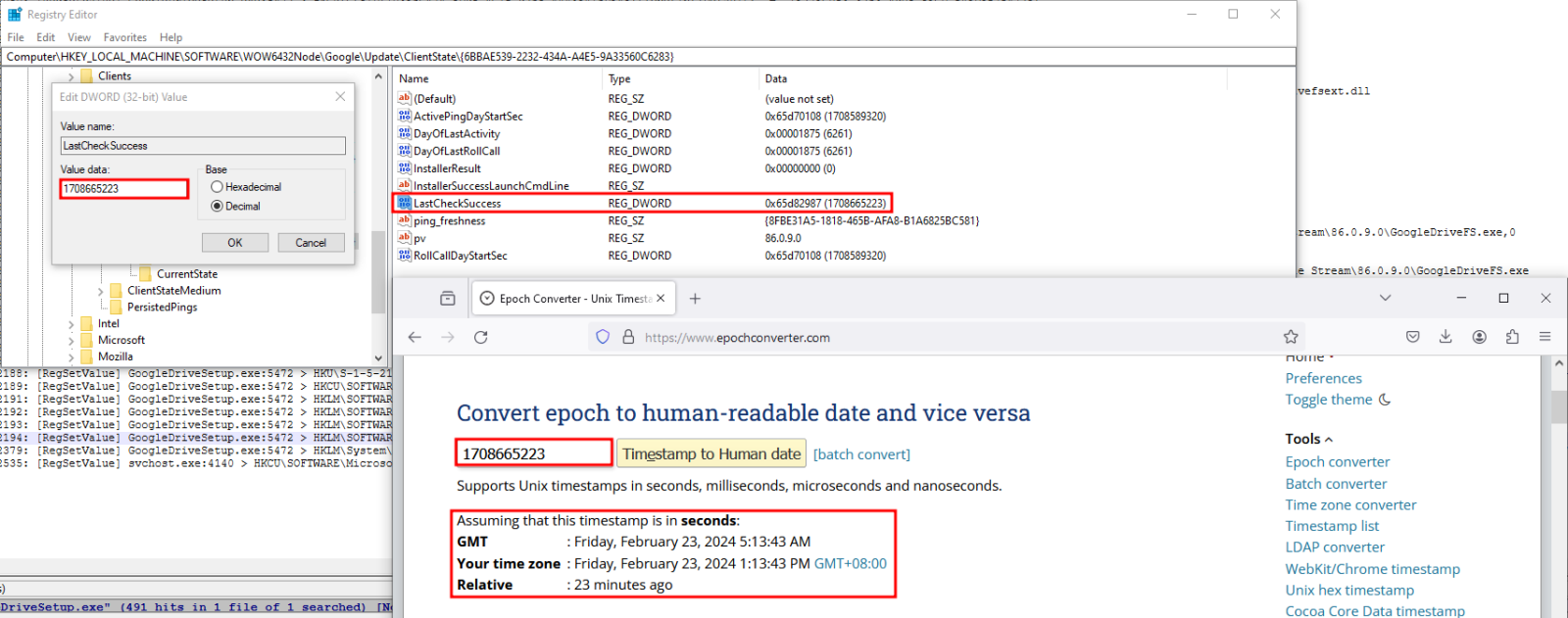1568x618 pixels.
Task: Click the LastCheckSuccess DWORD value icon
Action: [x=404, y=203]
